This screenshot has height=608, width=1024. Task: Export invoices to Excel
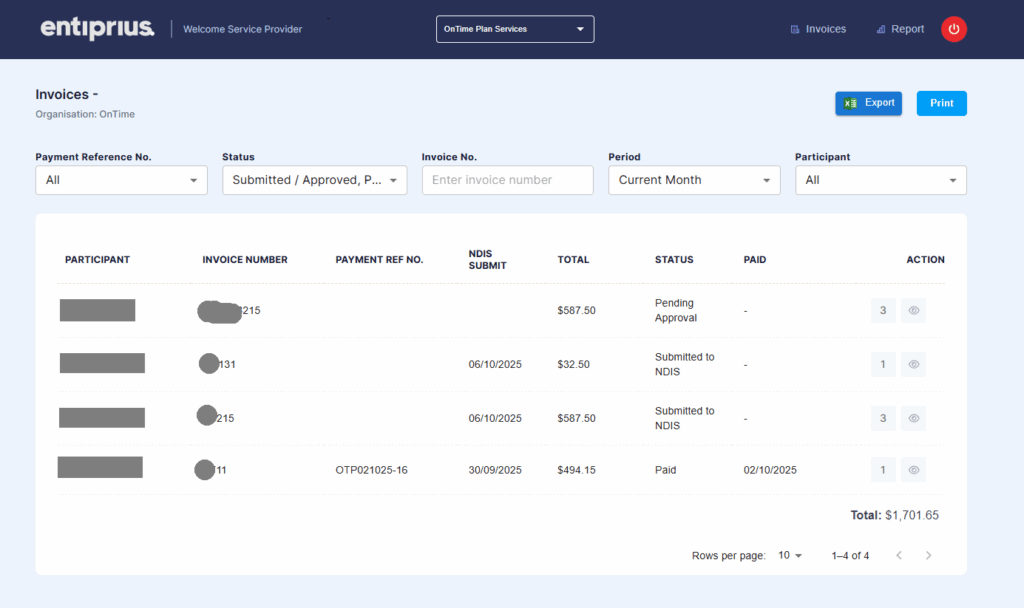(868, 103)
